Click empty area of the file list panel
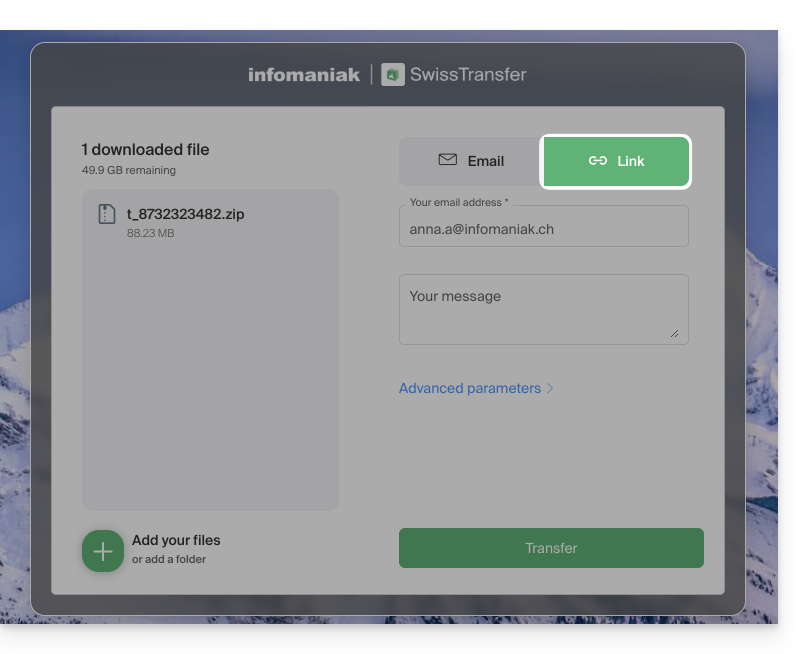 [210, 380]
